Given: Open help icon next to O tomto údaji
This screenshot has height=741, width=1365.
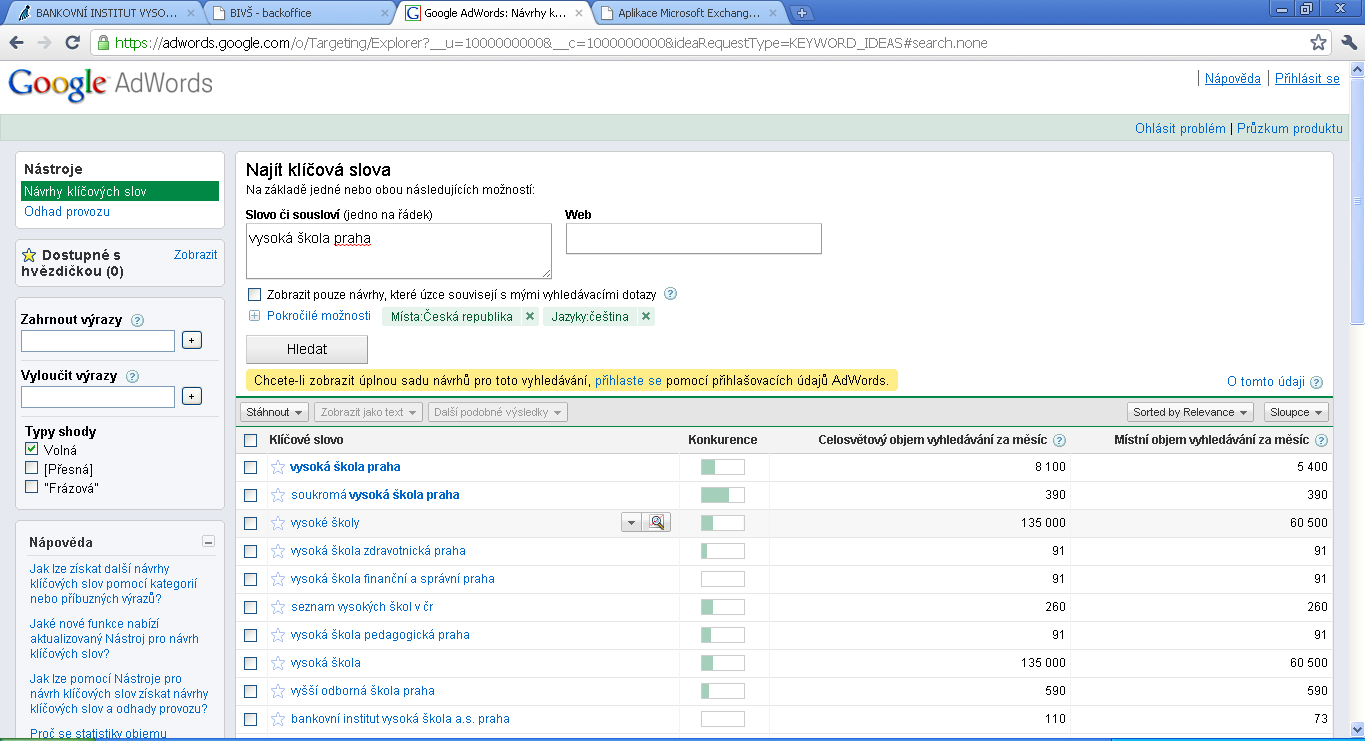Looking at the screenshot, I should (x=1316, y=382).
